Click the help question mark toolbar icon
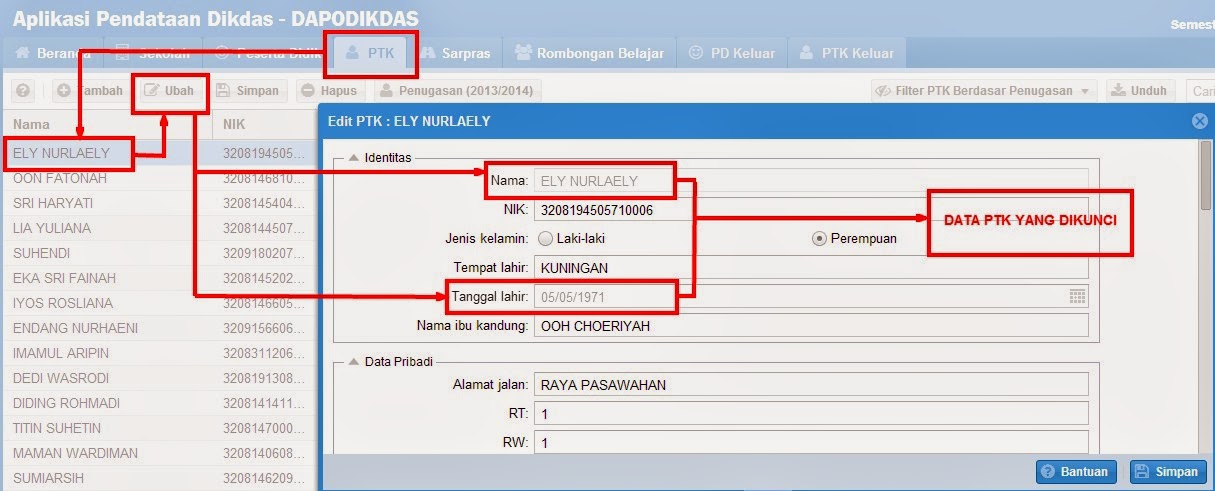Screen dimensions: 1215x491 (x=24, y=91)
